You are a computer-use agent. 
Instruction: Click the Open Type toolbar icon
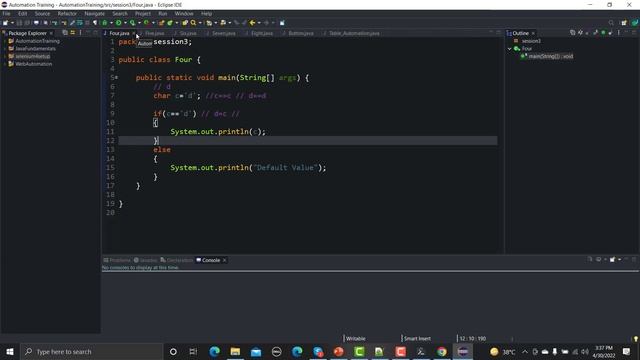185,23
